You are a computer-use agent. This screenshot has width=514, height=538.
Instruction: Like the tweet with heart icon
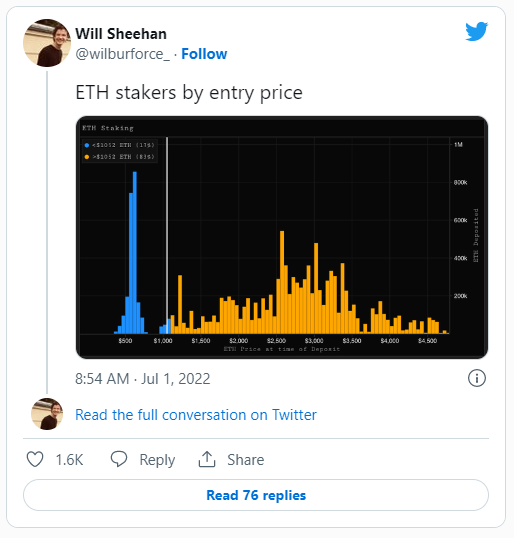tap(35, 459)
